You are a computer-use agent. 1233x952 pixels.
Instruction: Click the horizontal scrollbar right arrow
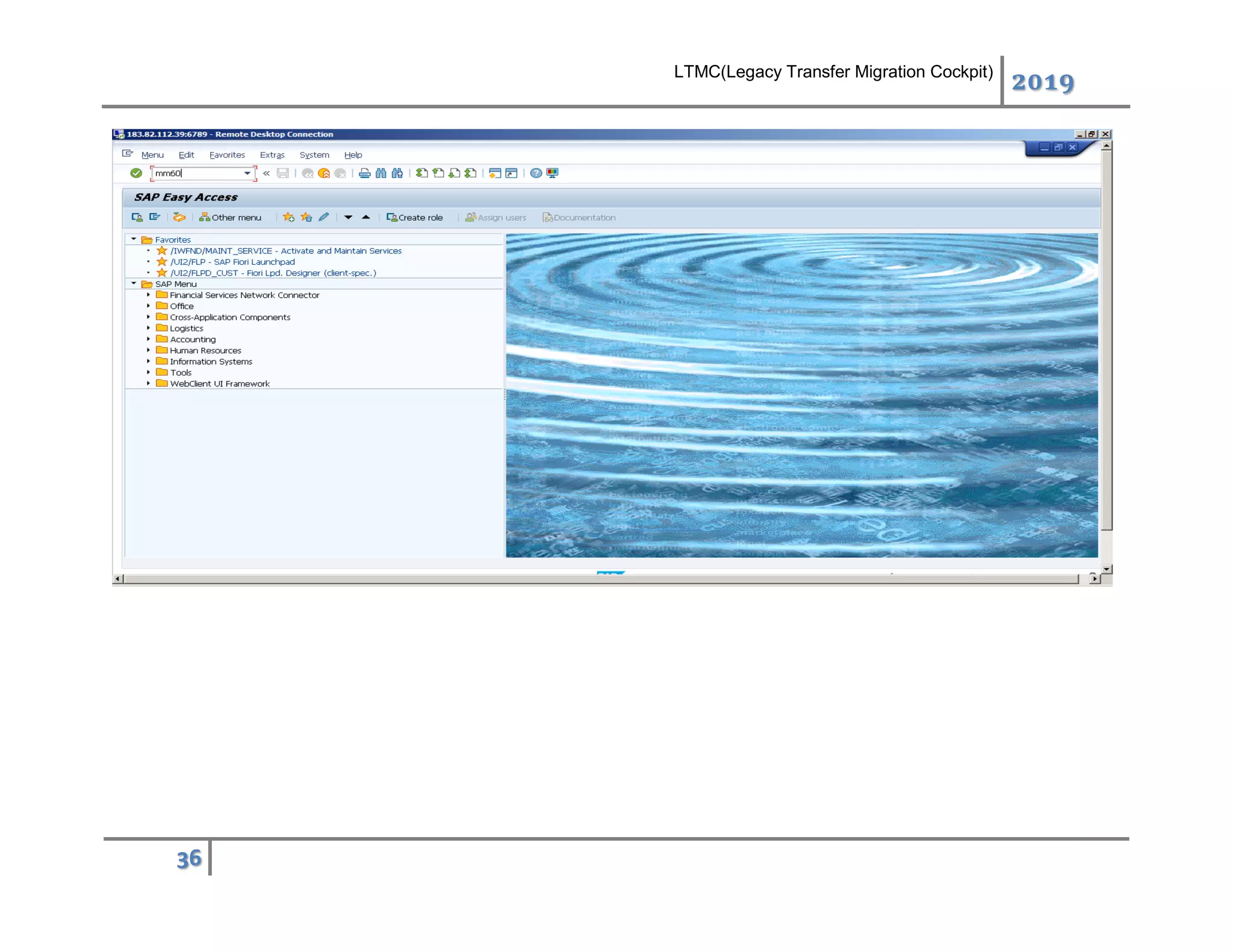[1094, 579]
